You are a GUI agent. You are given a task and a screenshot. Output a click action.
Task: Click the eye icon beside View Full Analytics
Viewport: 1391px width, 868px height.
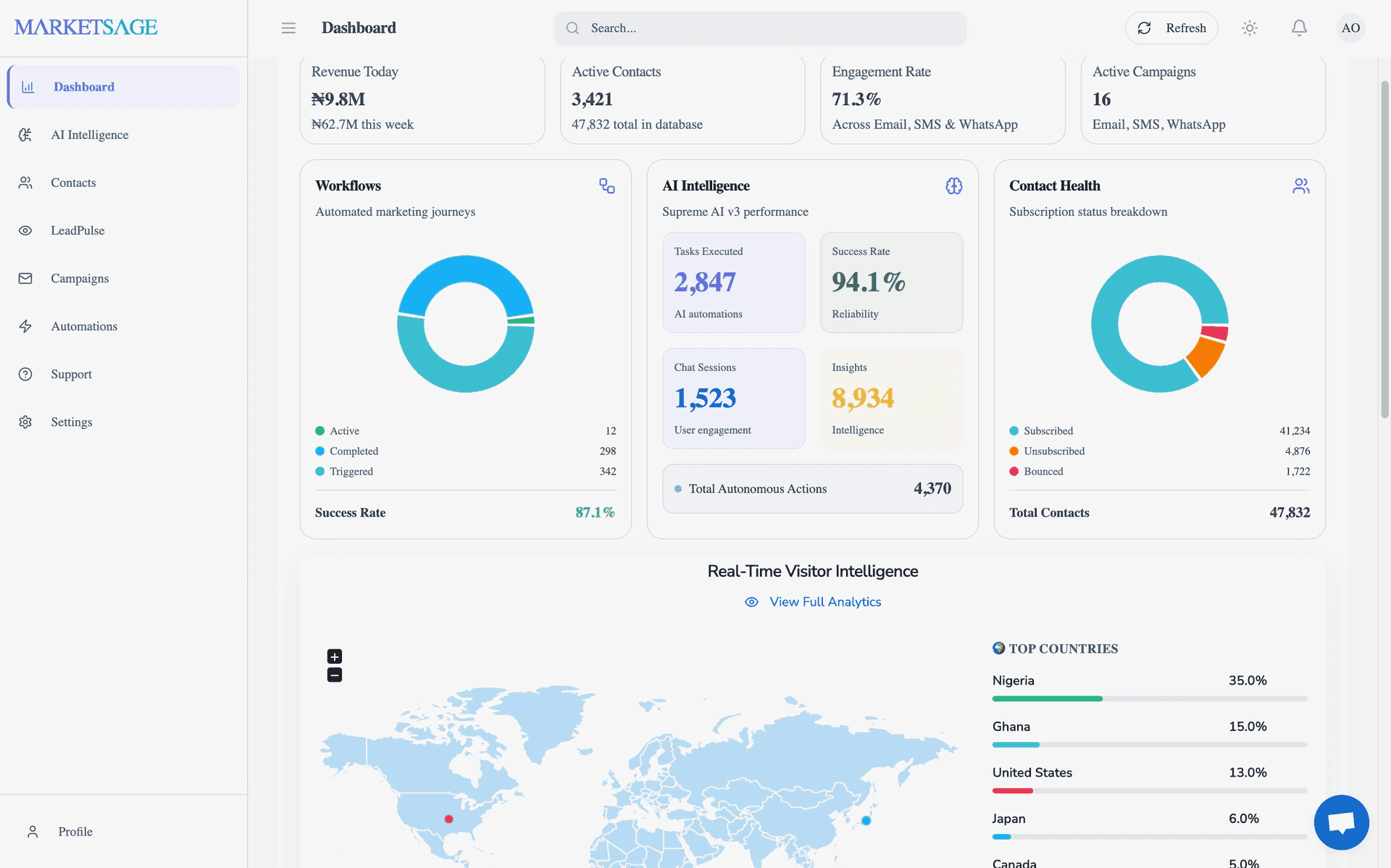pos(752,602)
